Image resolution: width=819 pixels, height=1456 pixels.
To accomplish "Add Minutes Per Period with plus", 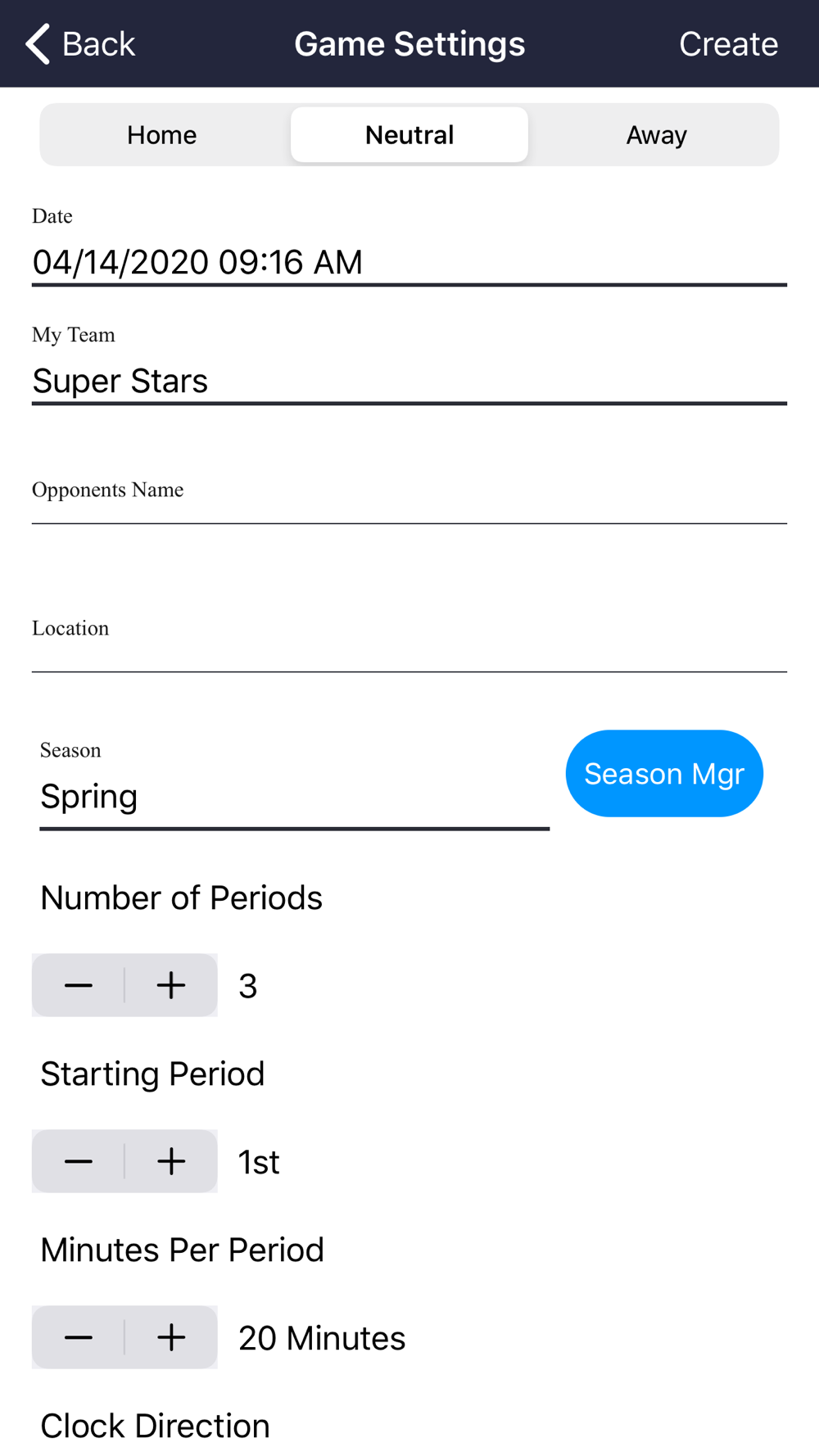I will click(x=171, y=1337).
